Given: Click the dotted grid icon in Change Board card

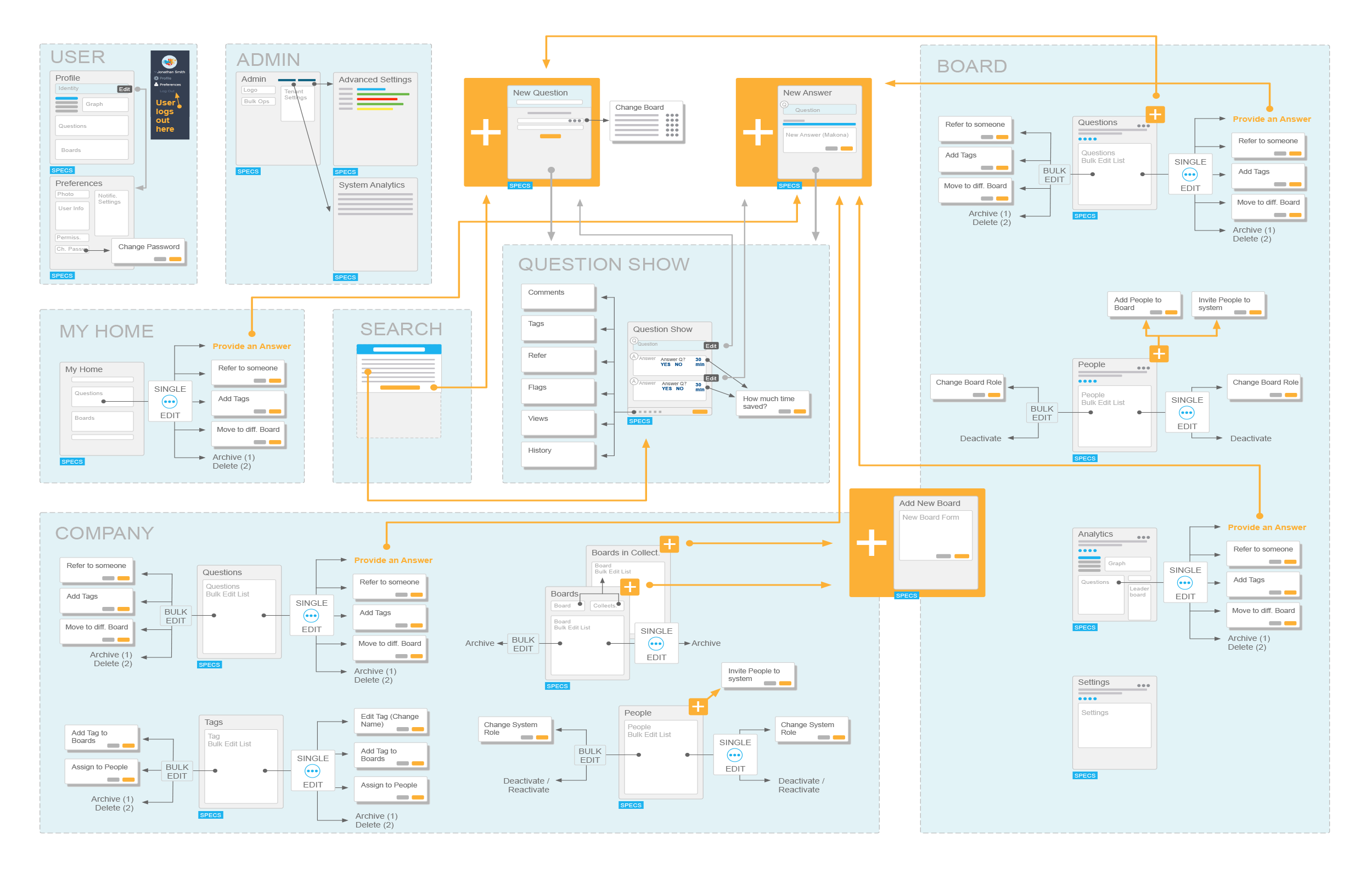Looking at the screenshot, I should (672, 125).
